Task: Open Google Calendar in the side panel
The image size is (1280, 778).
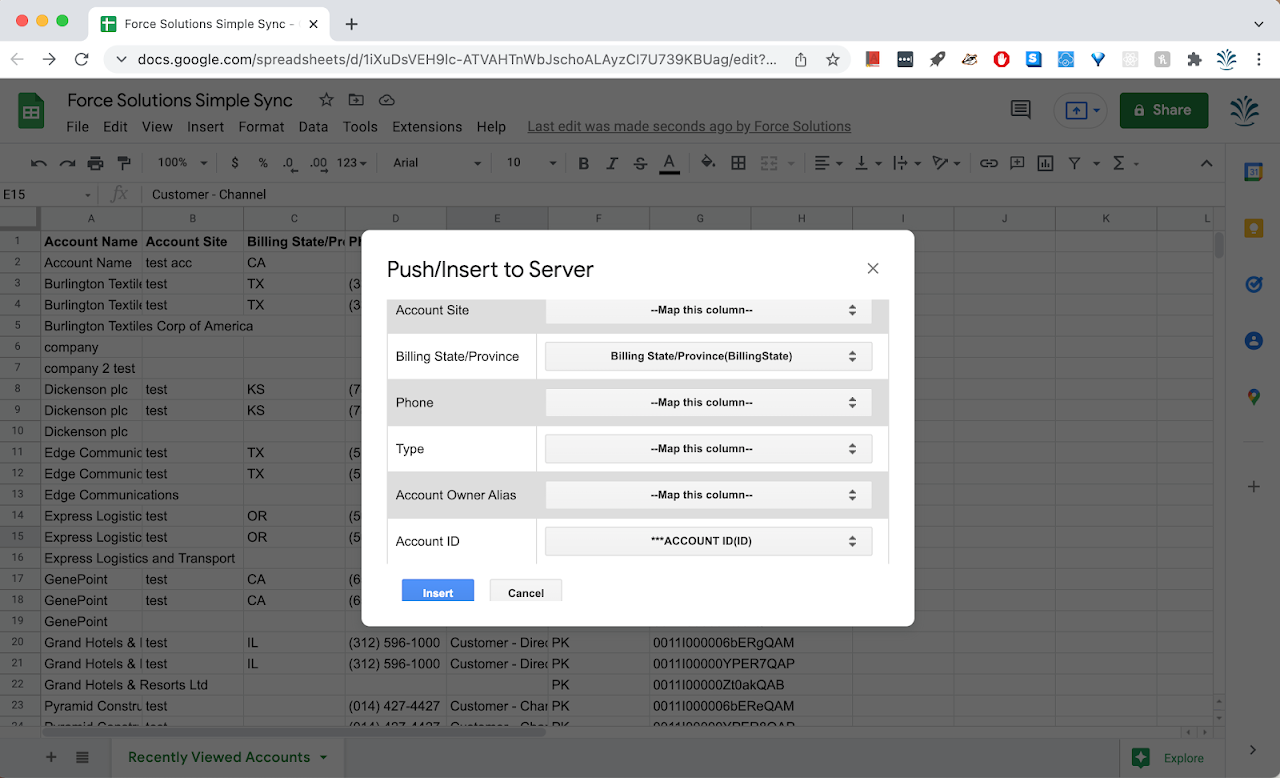Action: pyautogui.click(x=1254, y=173)
